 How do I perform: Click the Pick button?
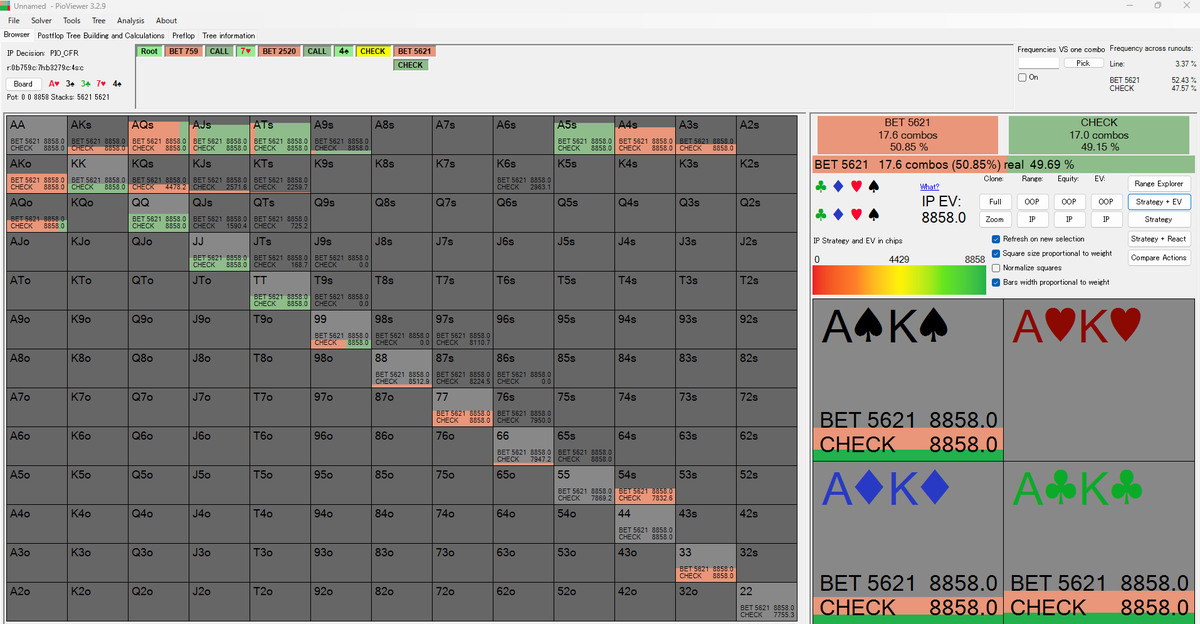[x=1083, y=63]
